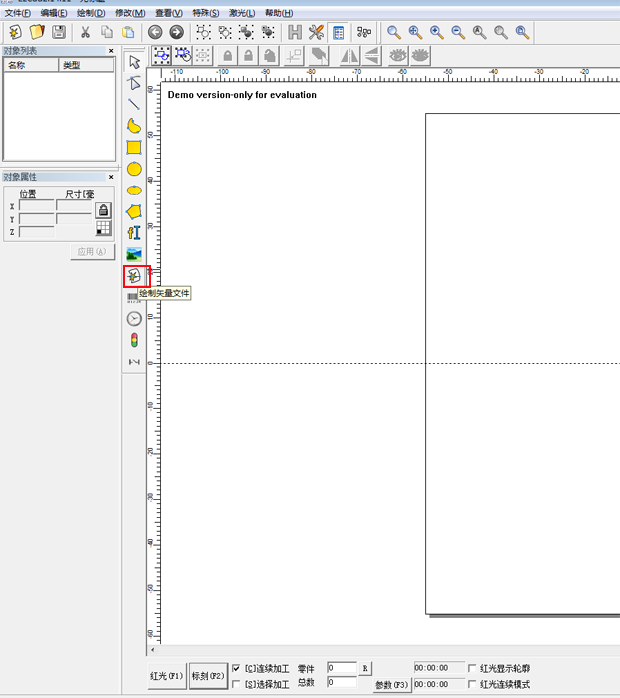The image size is (620, 698).
Task: Click the 红光(F1) button
Action: [166, 676]
